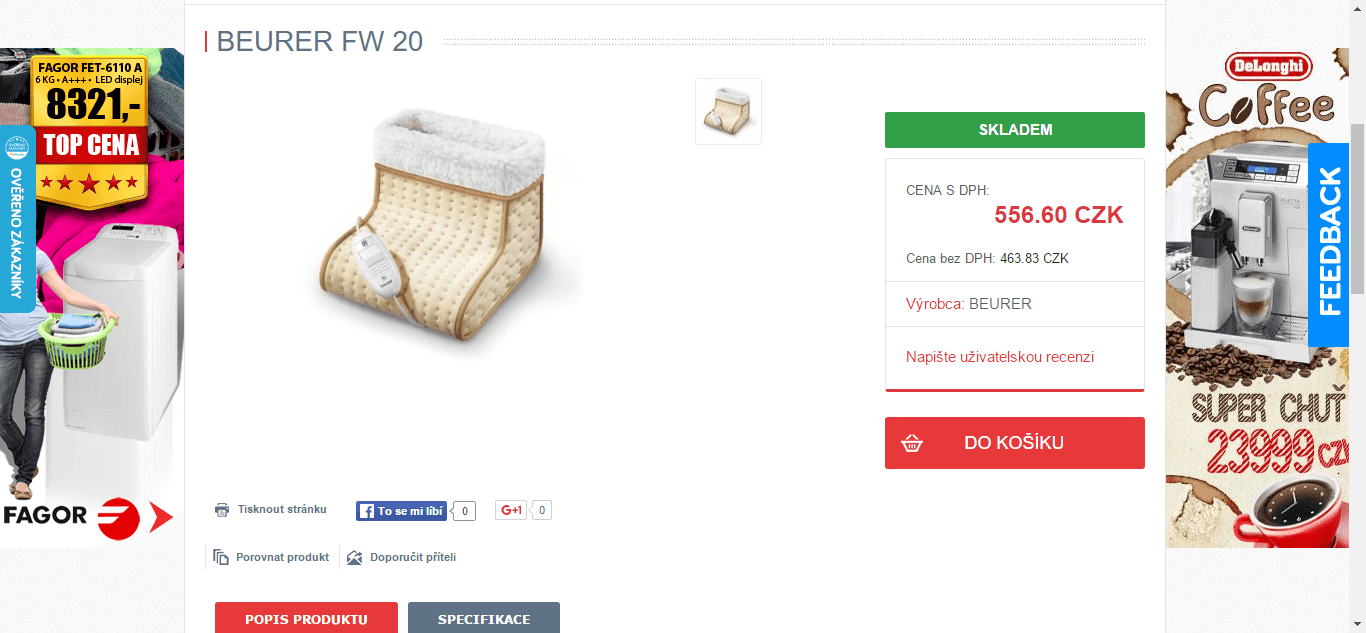Click the printer icon beside Tisknout stránku
Viewport: 1366px width, 633px height.
[222, 510]
